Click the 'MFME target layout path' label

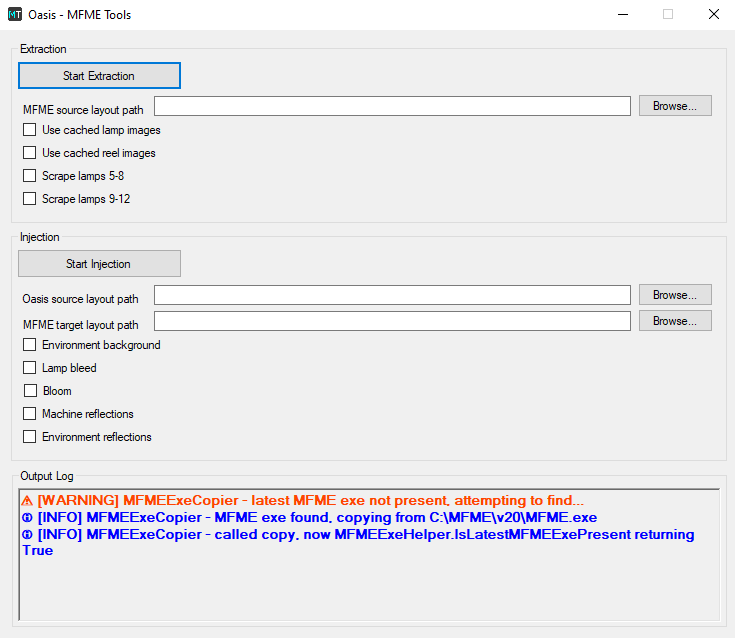(81, 325)
